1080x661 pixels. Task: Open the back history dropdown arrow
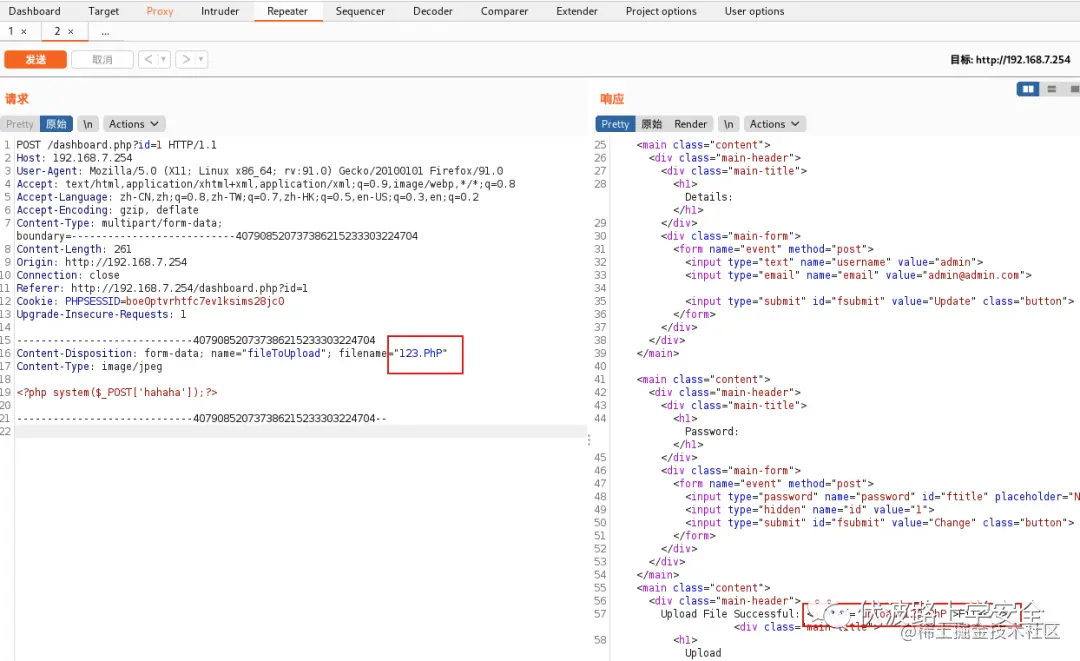(164, 60)
